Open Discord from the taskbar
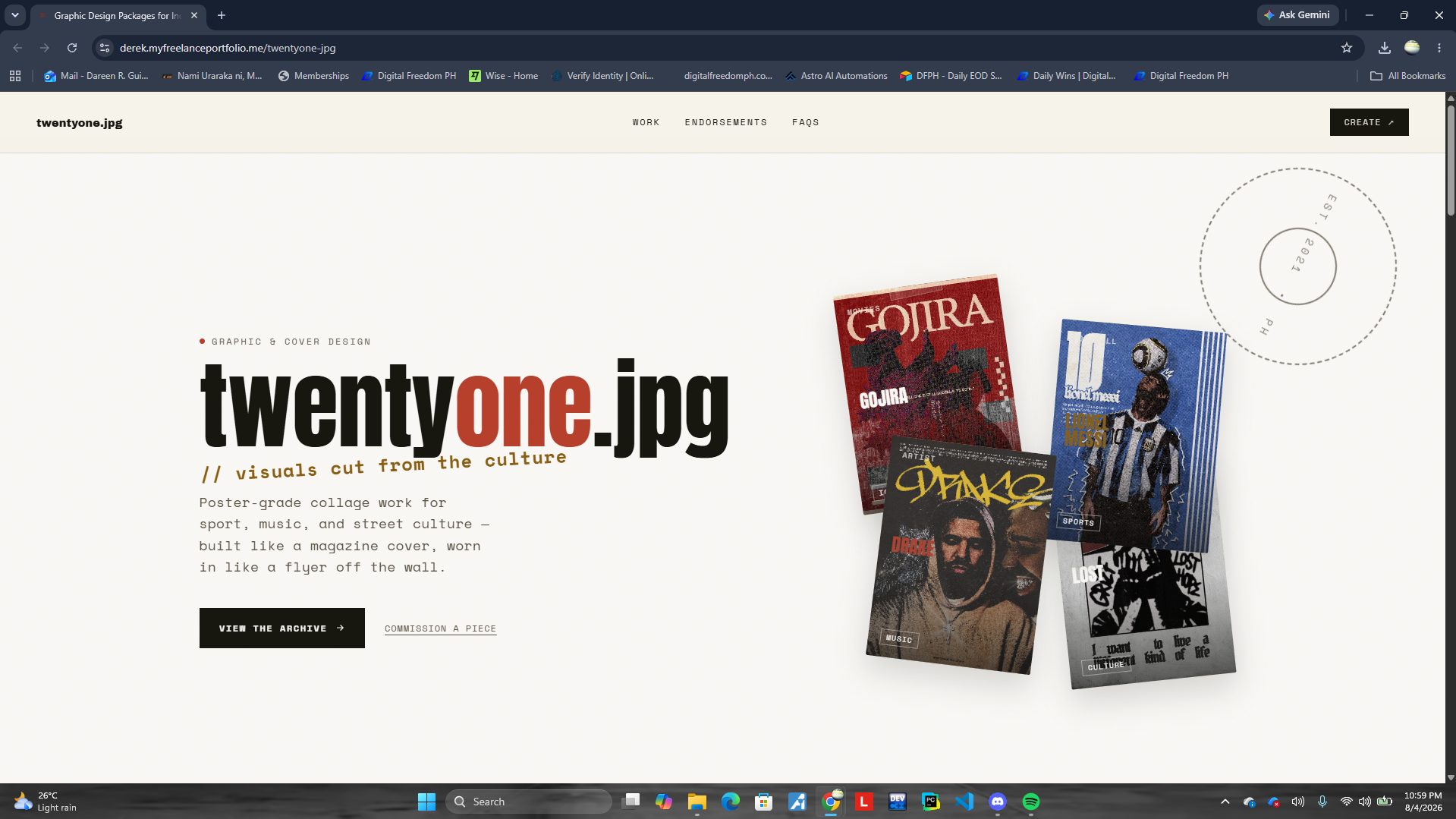 [x=998, y=802]
